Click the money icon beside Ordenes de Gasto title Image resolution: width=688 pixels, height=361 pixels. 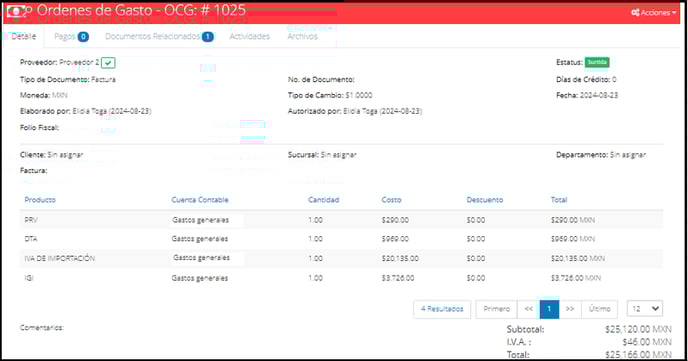pos(16,11)
